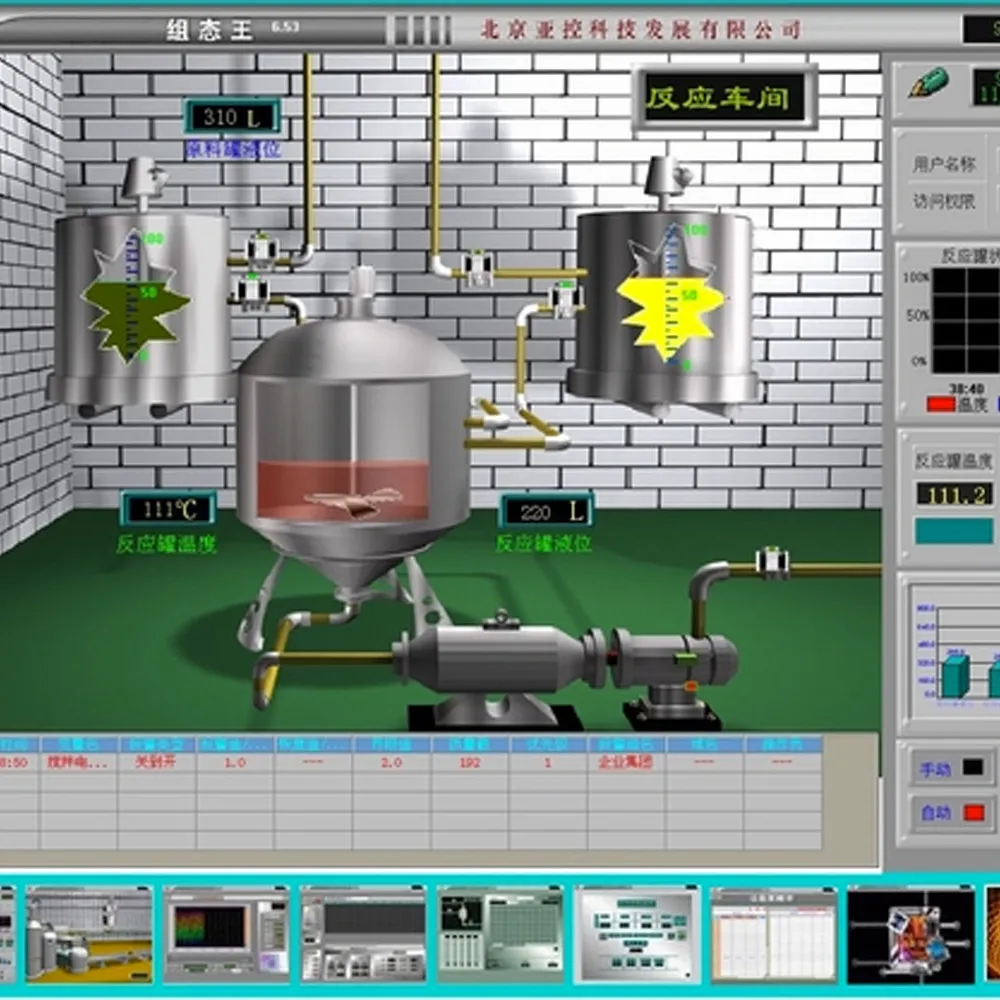Click the 310 L raw material level display
This screenshot has width=1000, height=1000.
tap(230, 118)
